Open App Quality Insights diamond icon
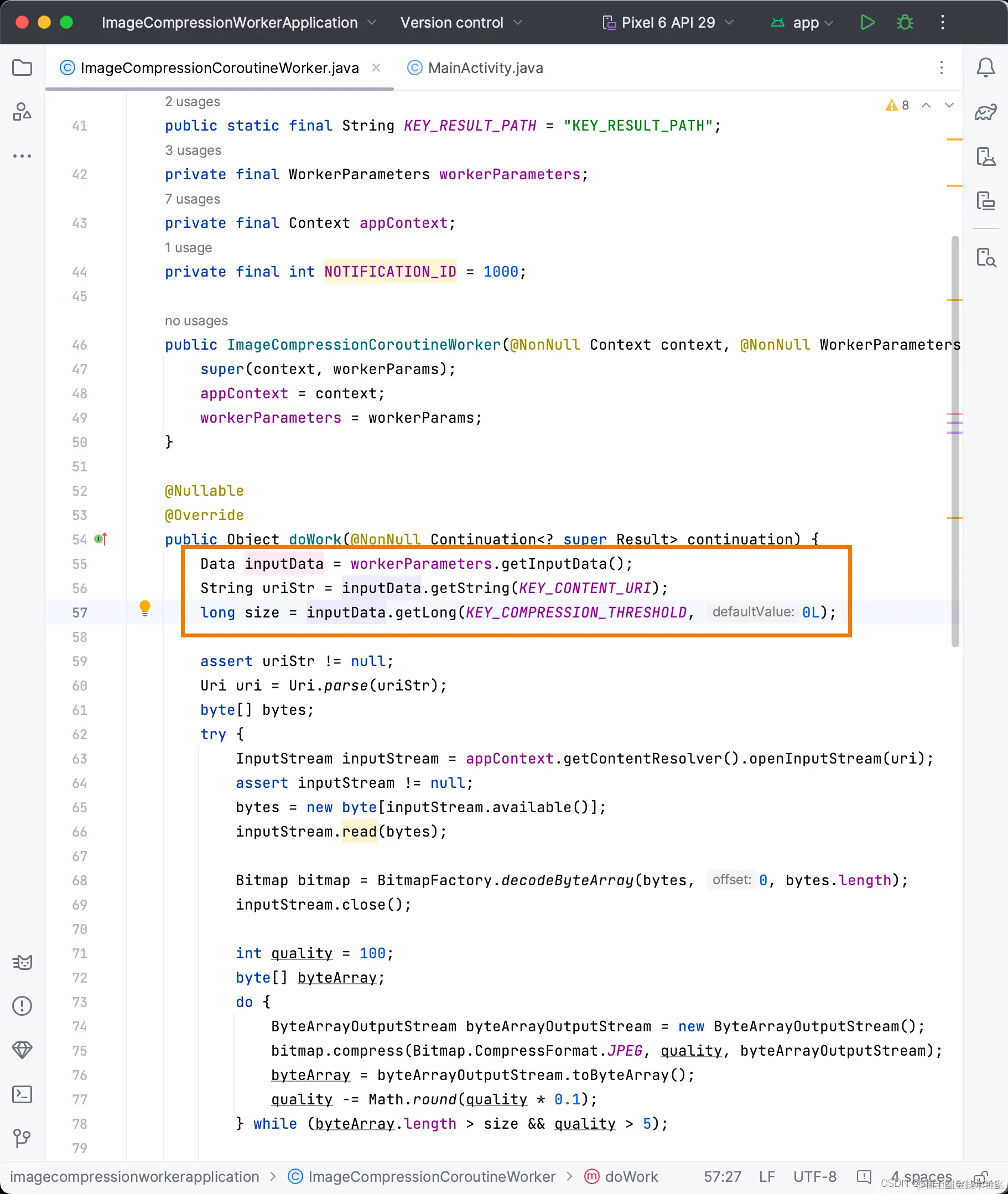Image resolution: width=1008 pixels, height=1194 pixels. [x=22, y=1050]
